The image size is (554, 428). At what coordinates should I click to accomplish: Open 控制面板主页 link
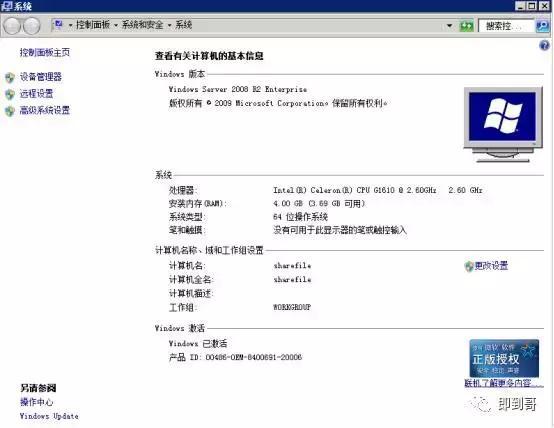[45, 53]
